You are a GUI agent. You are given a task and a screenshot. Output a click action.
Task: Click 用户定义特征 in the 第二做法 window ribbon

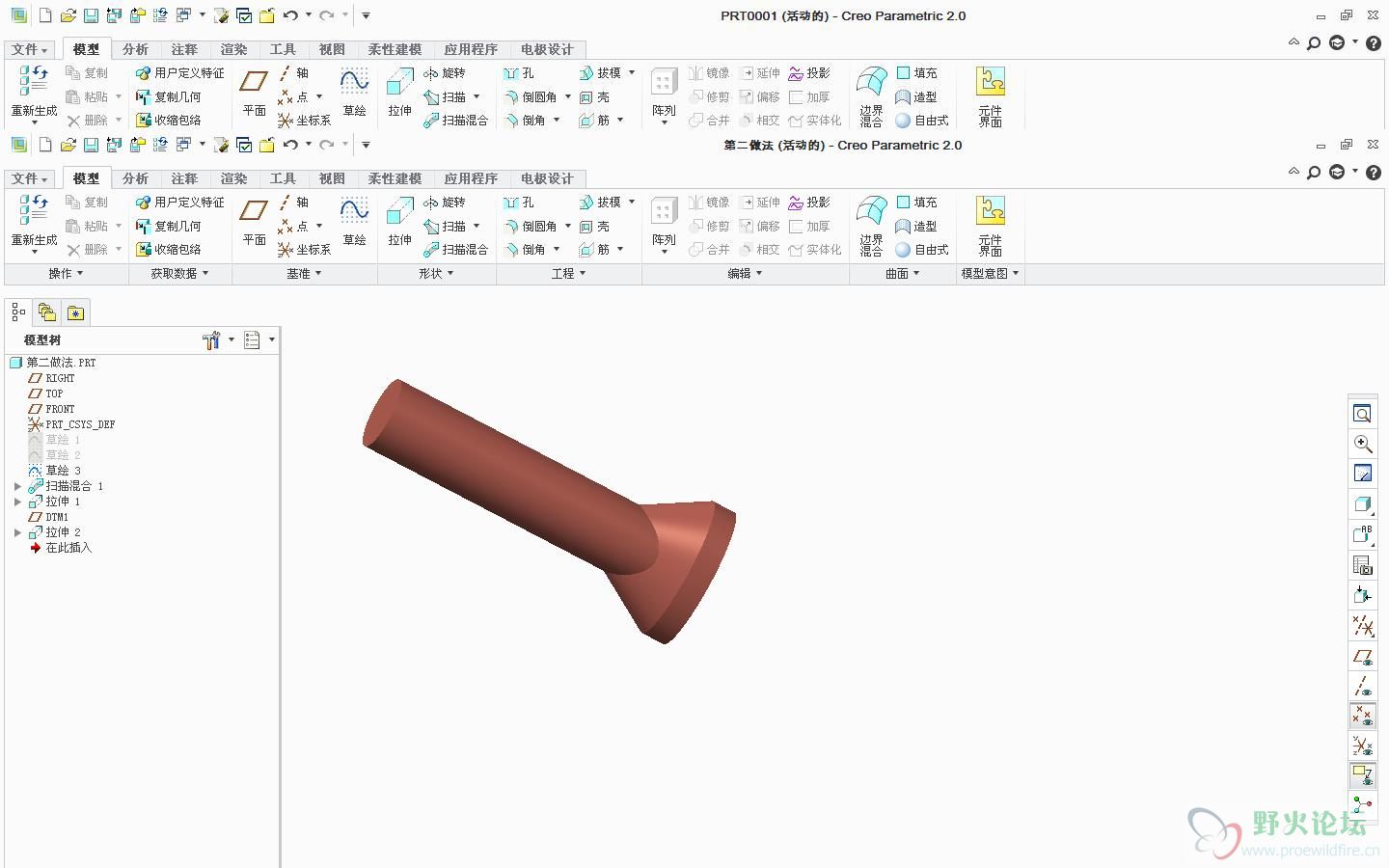click(x=179, y=203)
